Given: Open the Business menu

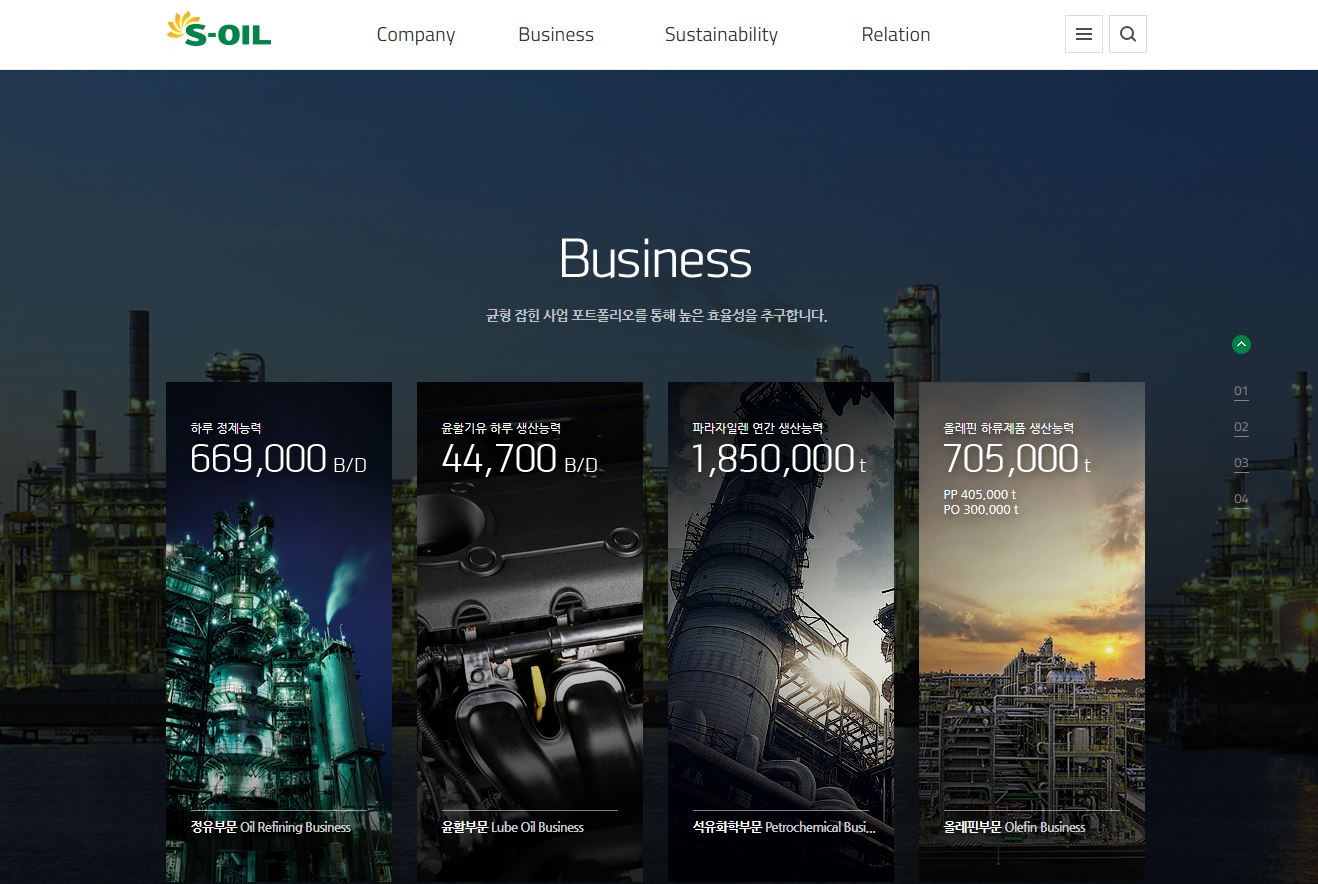Looking at the screenshot, I should coord(556,34).
